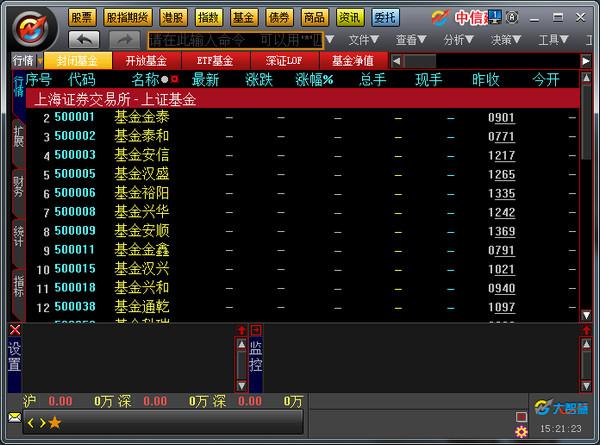This screenshot has width=600, height=445.
Task: Open the 监控 panel label
Action: [256, 357]
